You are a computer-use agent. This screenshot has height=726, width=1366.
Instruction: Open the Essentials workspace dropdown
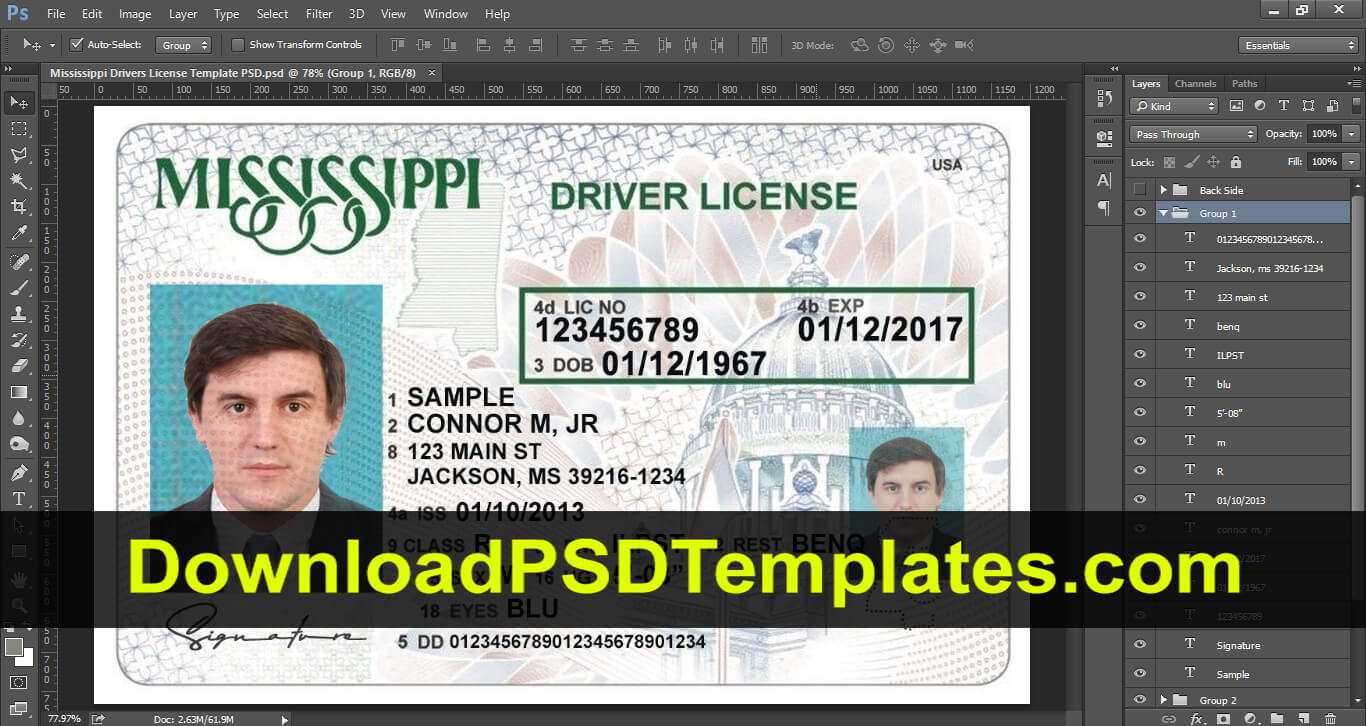[x=1298, y=45]
